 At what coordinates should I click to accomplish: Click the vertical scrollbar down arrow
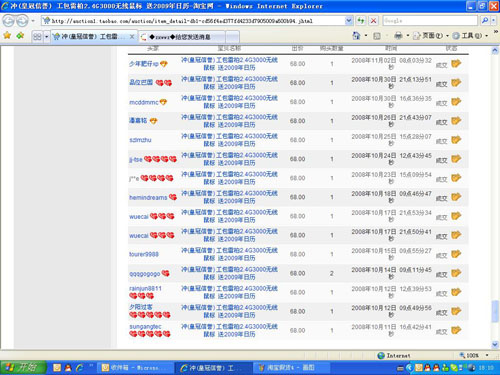495,344
